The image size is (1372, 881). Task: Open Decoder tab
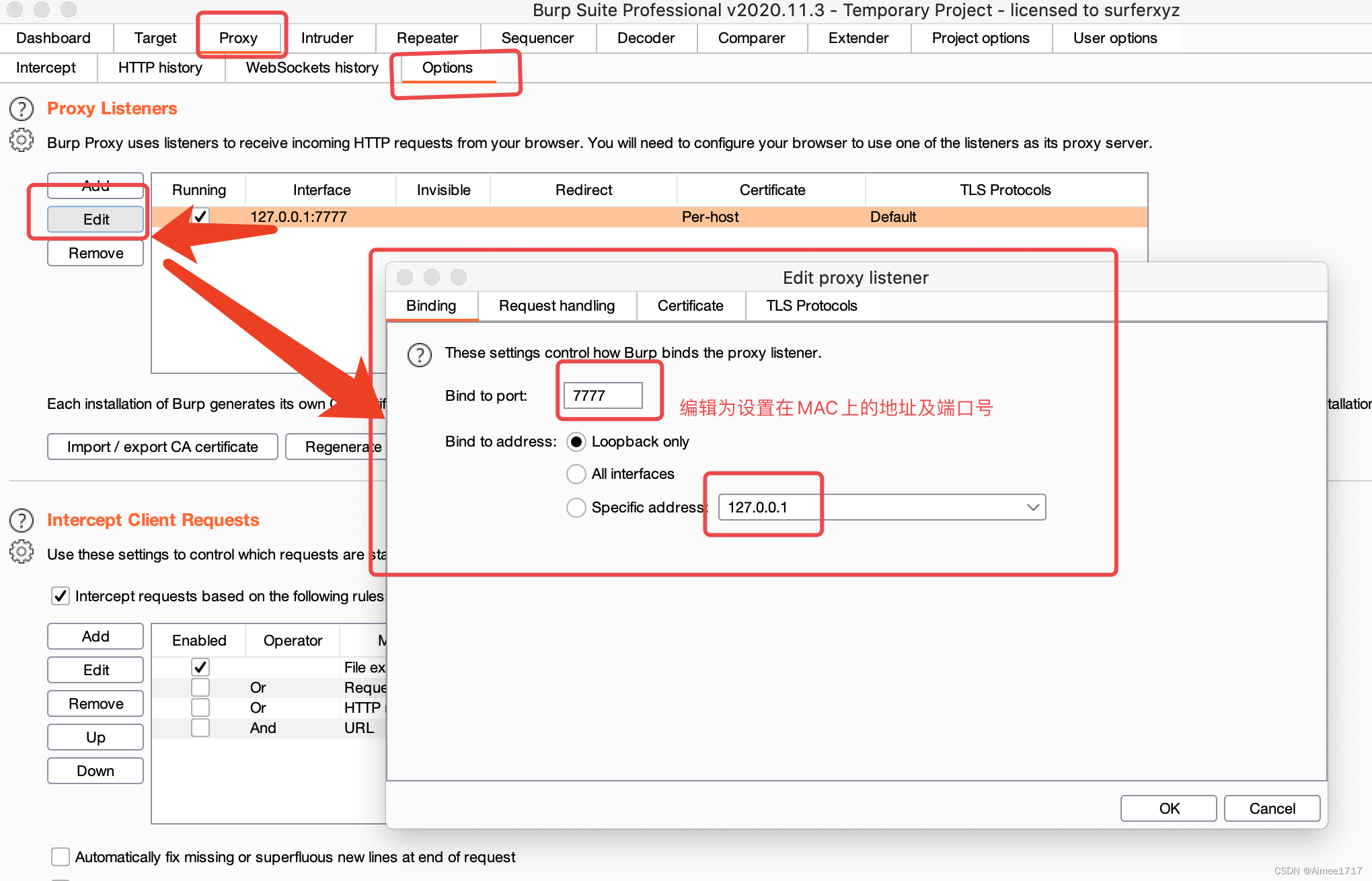point(646,38)
